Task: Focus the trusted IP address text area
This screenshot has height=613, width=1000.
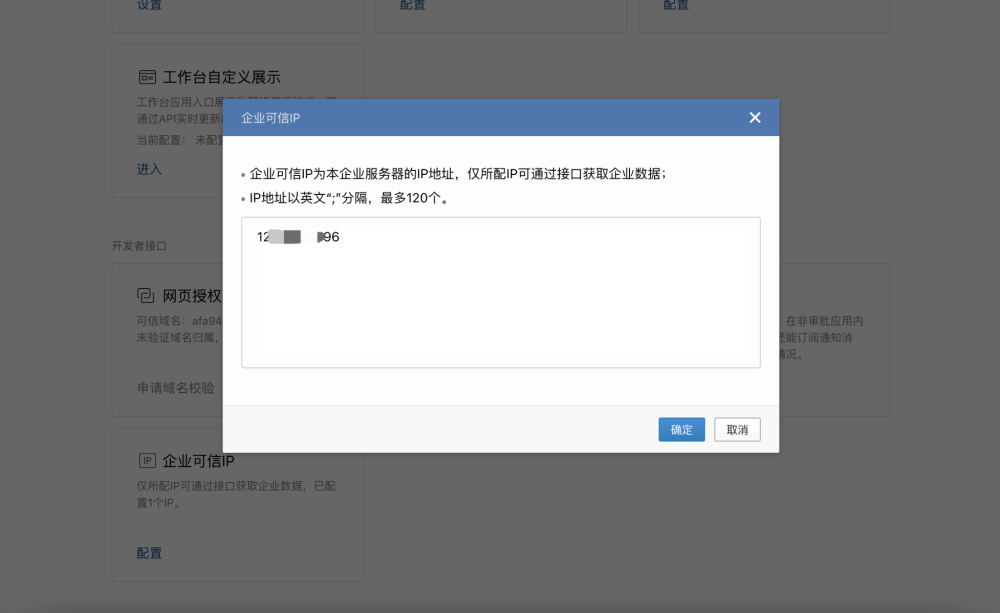Action: [x=500, y=300]
